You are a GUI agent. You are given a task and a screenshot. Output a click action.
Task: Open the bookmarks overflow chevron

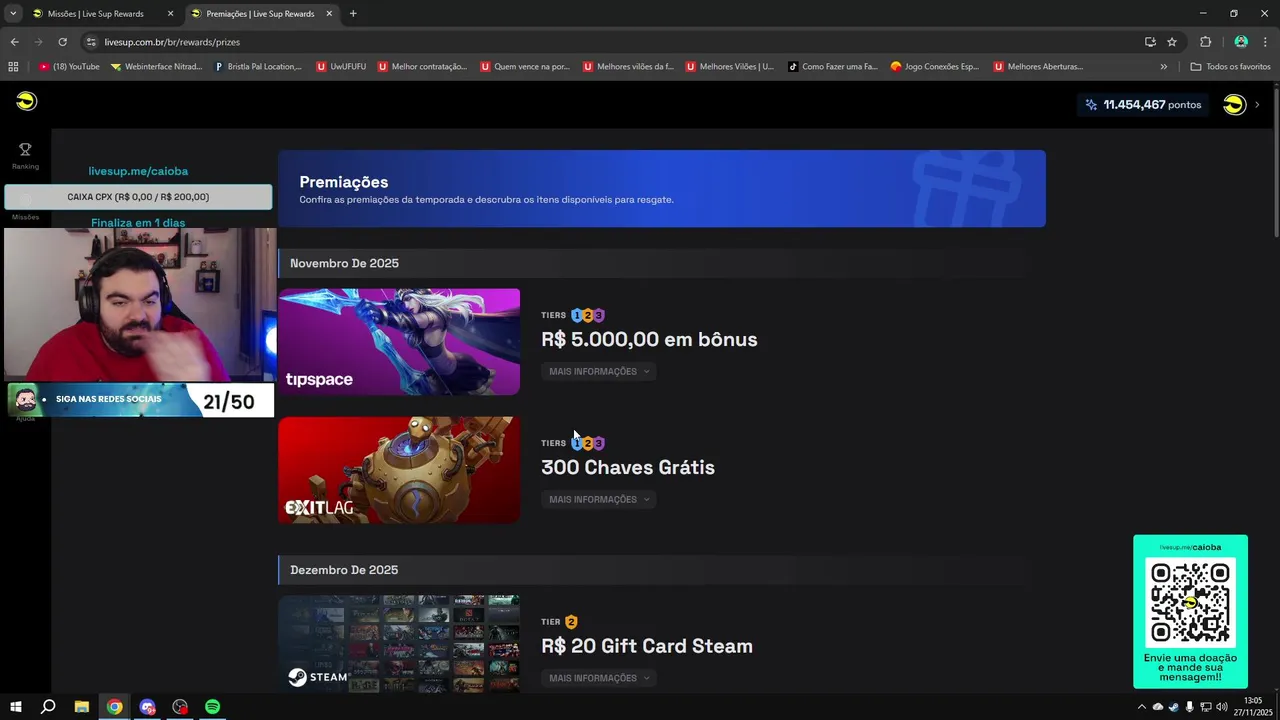(x=1163, y=67)
